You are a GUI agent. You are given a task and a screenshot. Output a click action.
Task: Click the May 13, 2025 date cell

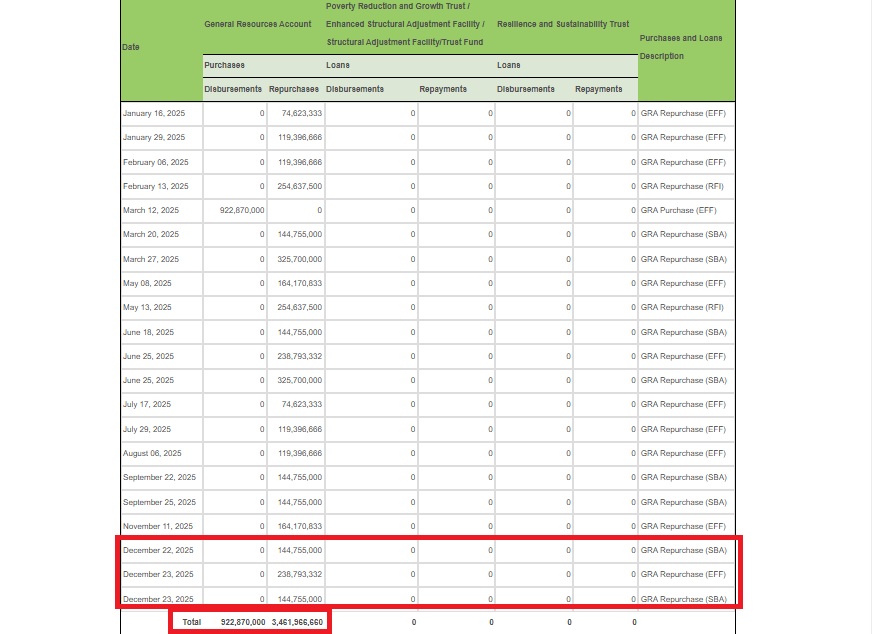pos(147,307)
